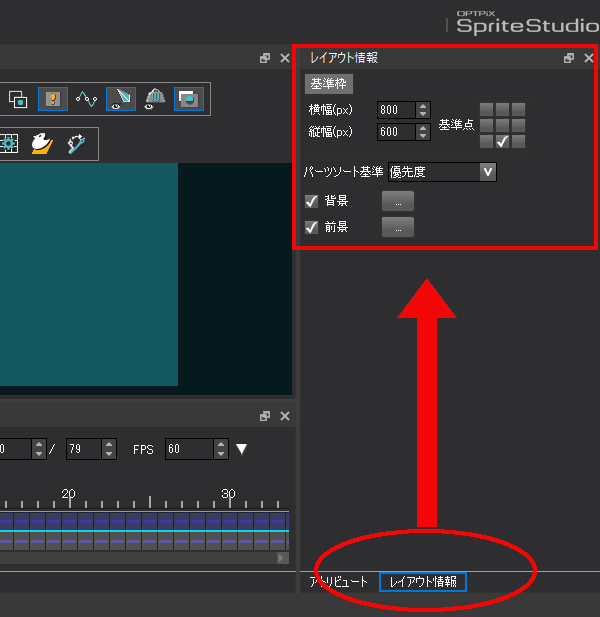Uncheck the 背景 checkbox
600x617 pixels.
(312, 201)
